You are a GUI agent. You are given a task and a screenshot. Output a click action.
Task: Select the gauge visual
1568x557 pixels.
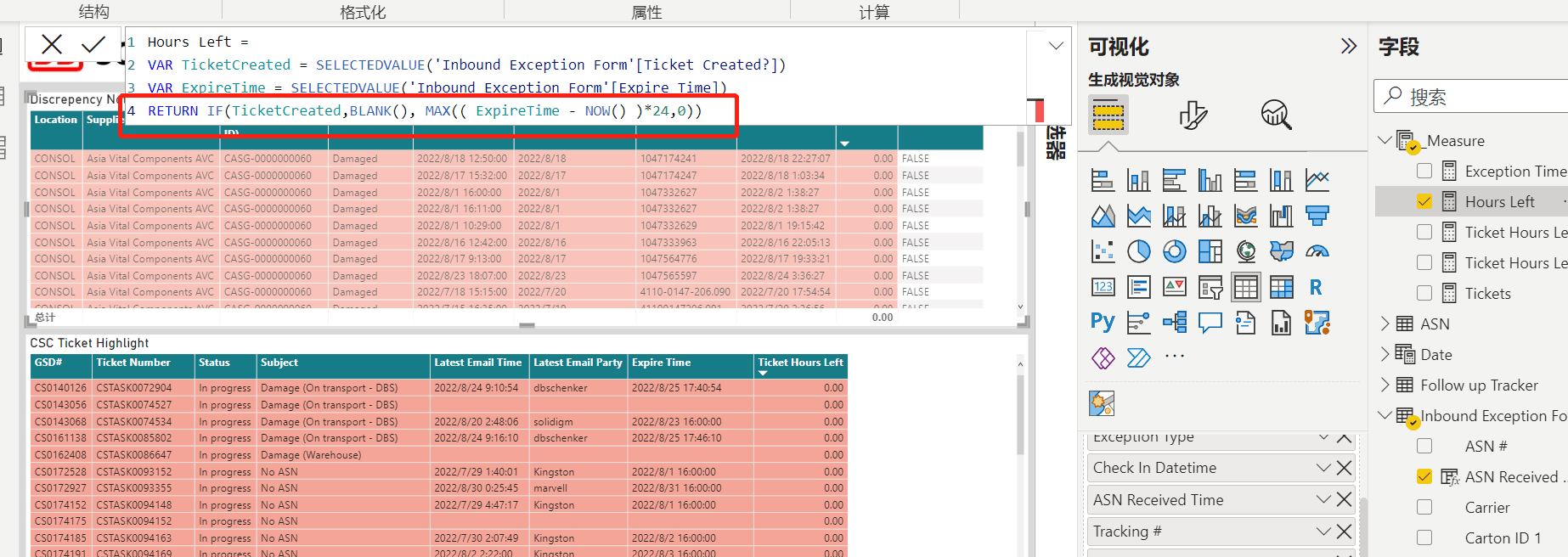[1317, 251]
